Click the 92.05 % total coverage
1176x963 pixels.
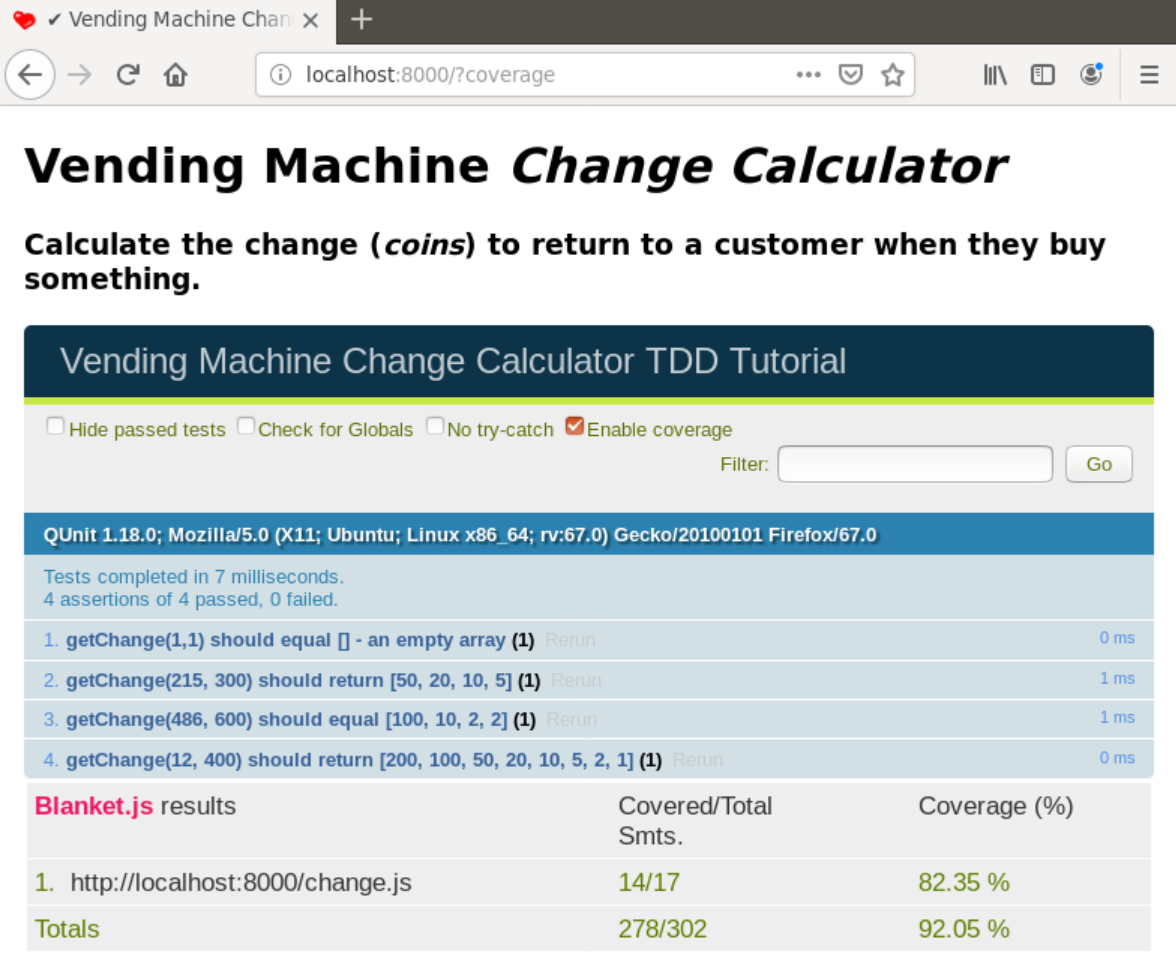(x=964, y=928)
